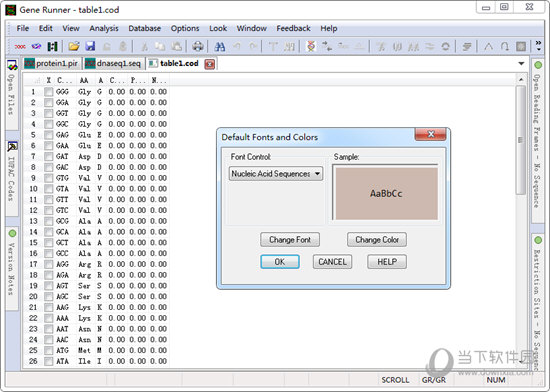This screenshot has width=550, height=392.
Task: Tick the checkbox for row 8 GAC
Action: tap(48, 167)
